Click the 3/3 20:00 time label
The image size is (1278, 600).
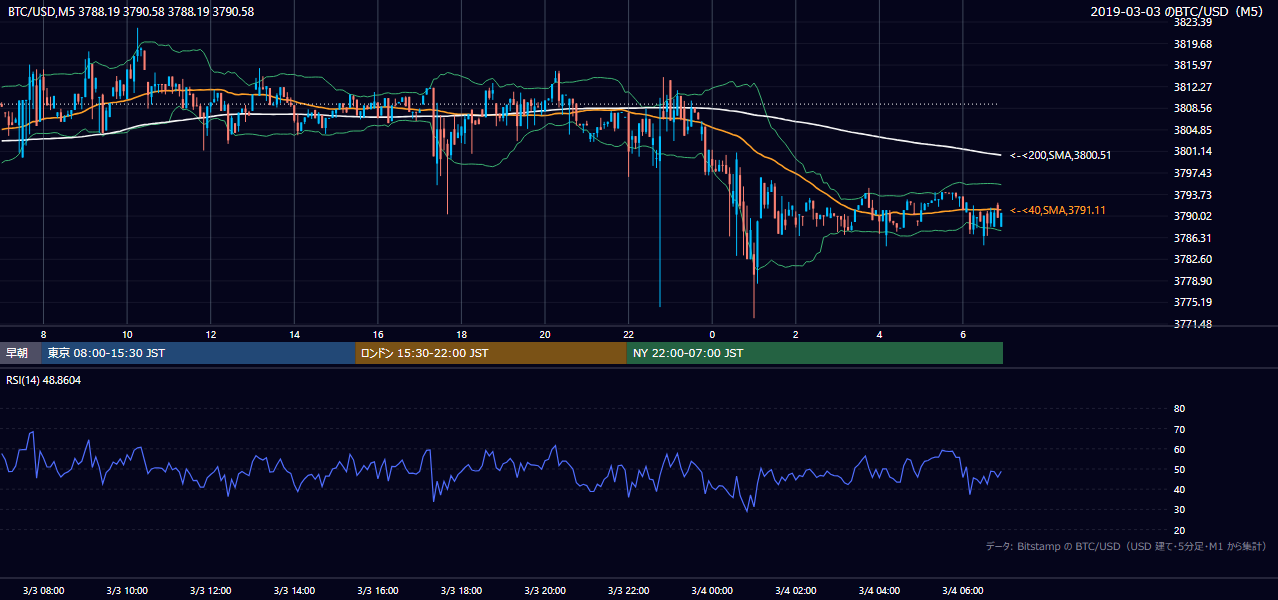pyautogui.click(x=545, y=590)
